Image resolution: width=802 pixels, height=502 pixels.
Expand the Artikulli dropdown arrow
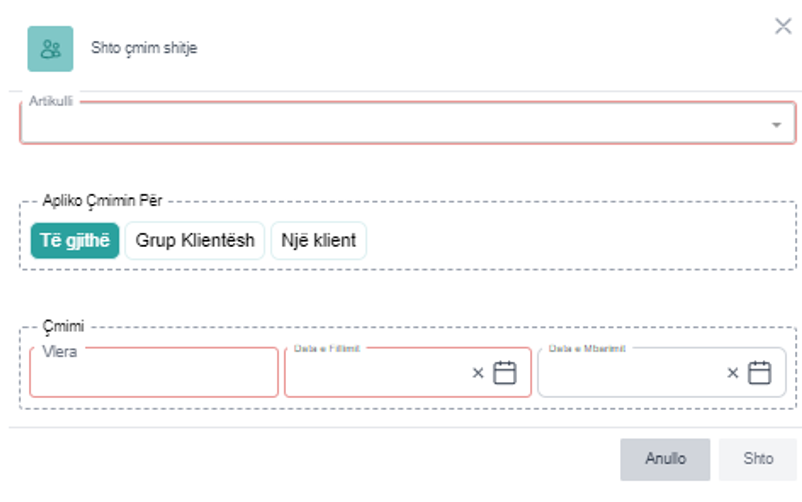click(x=776, y=125)
